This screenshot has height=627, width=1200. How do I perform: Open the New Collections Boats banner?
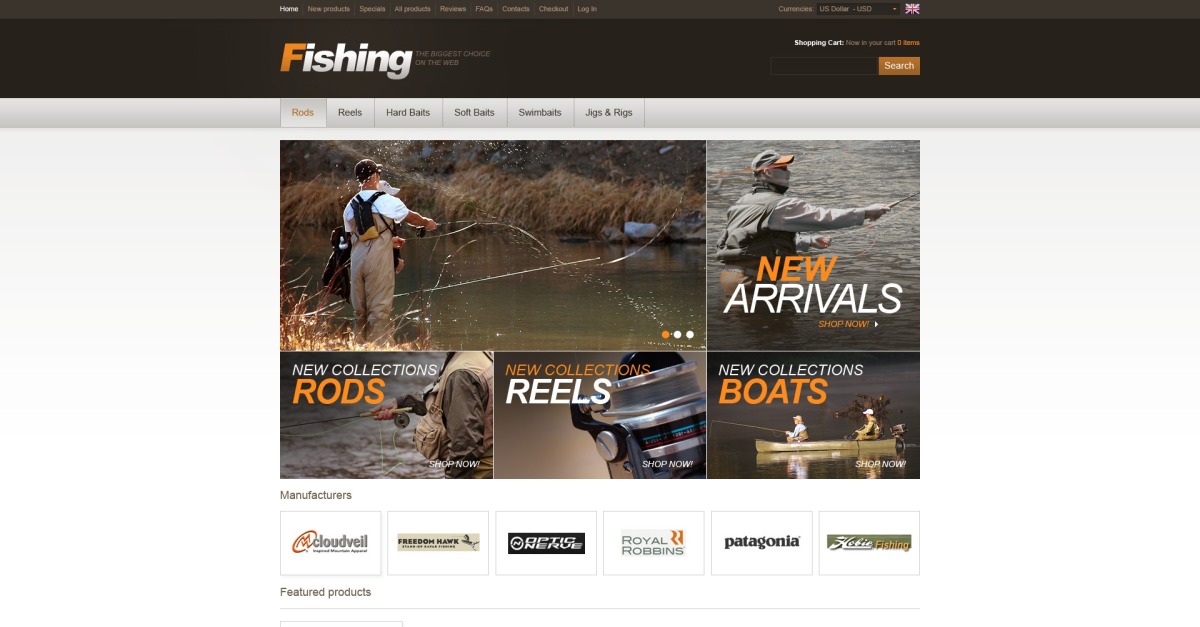click(814, 415)
